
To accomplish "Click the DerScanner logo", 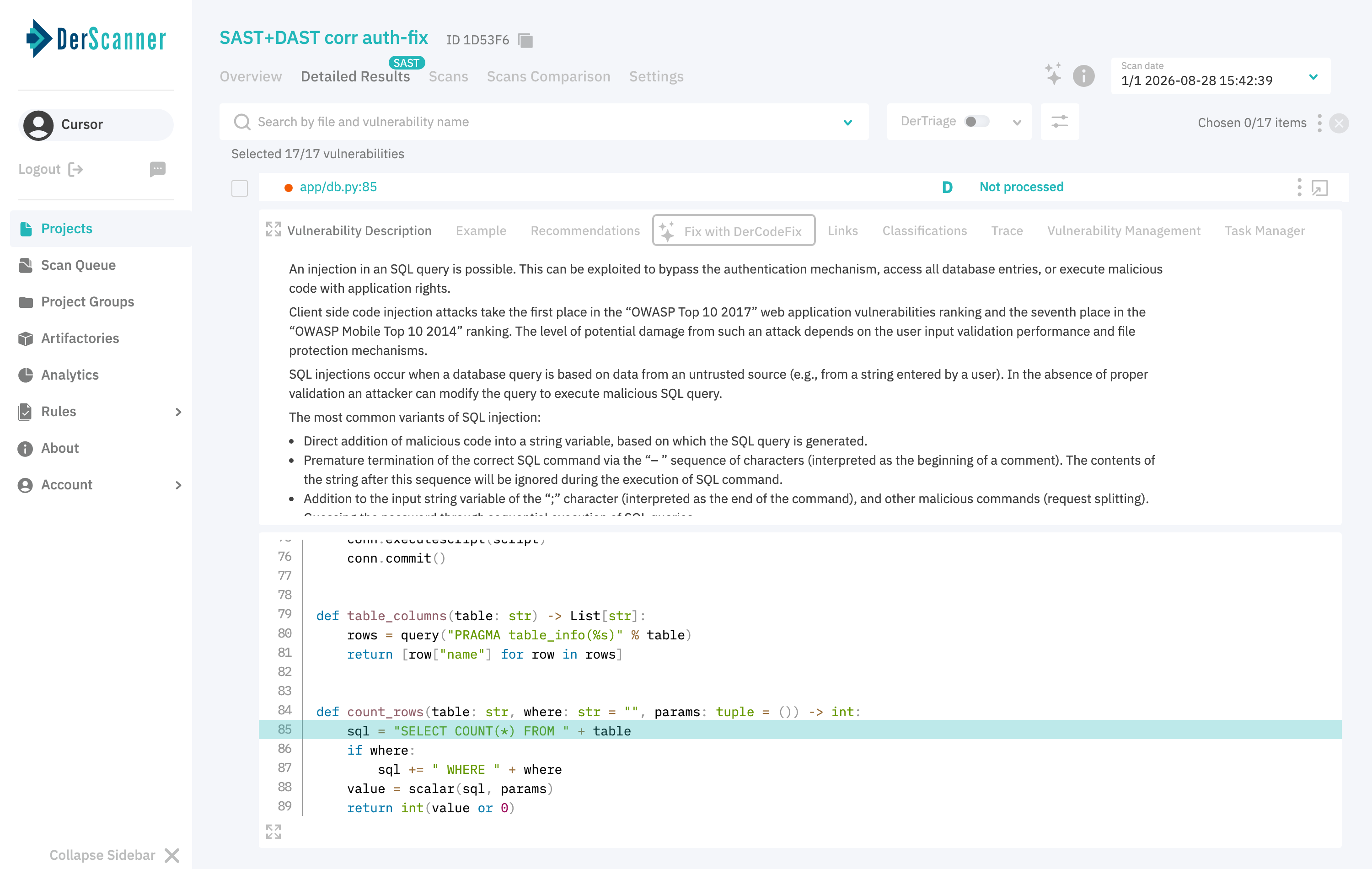I will coord(96,38).
